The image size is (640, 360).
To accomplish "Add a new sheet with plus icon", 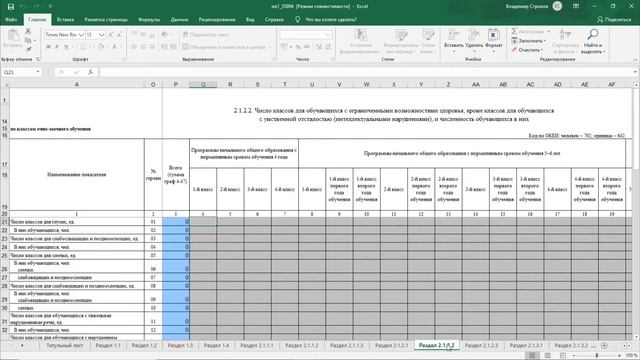I will click(604, 345).
